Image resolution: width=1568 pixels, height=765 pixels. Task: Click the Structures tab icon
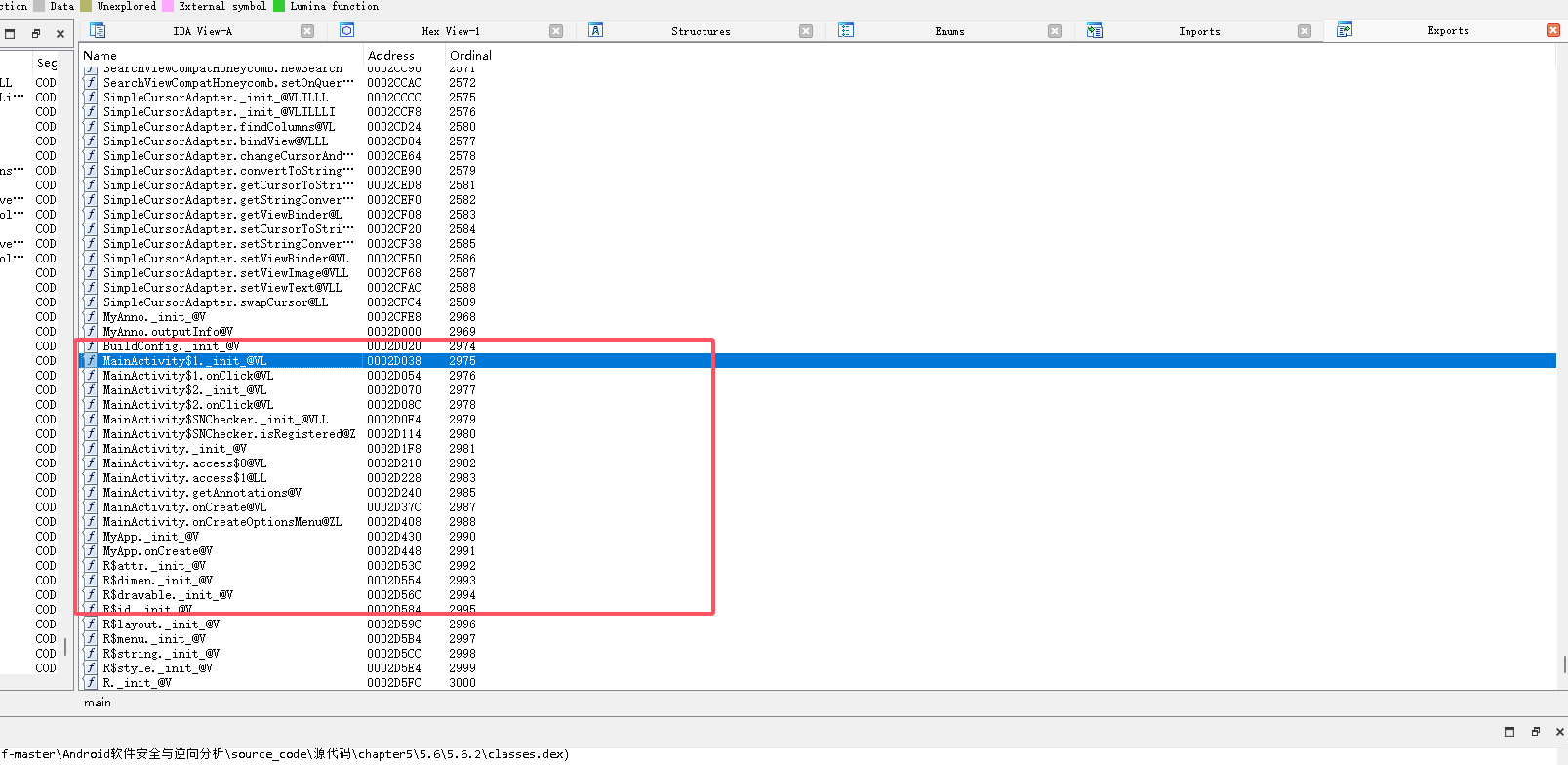[x=596, y=31]
